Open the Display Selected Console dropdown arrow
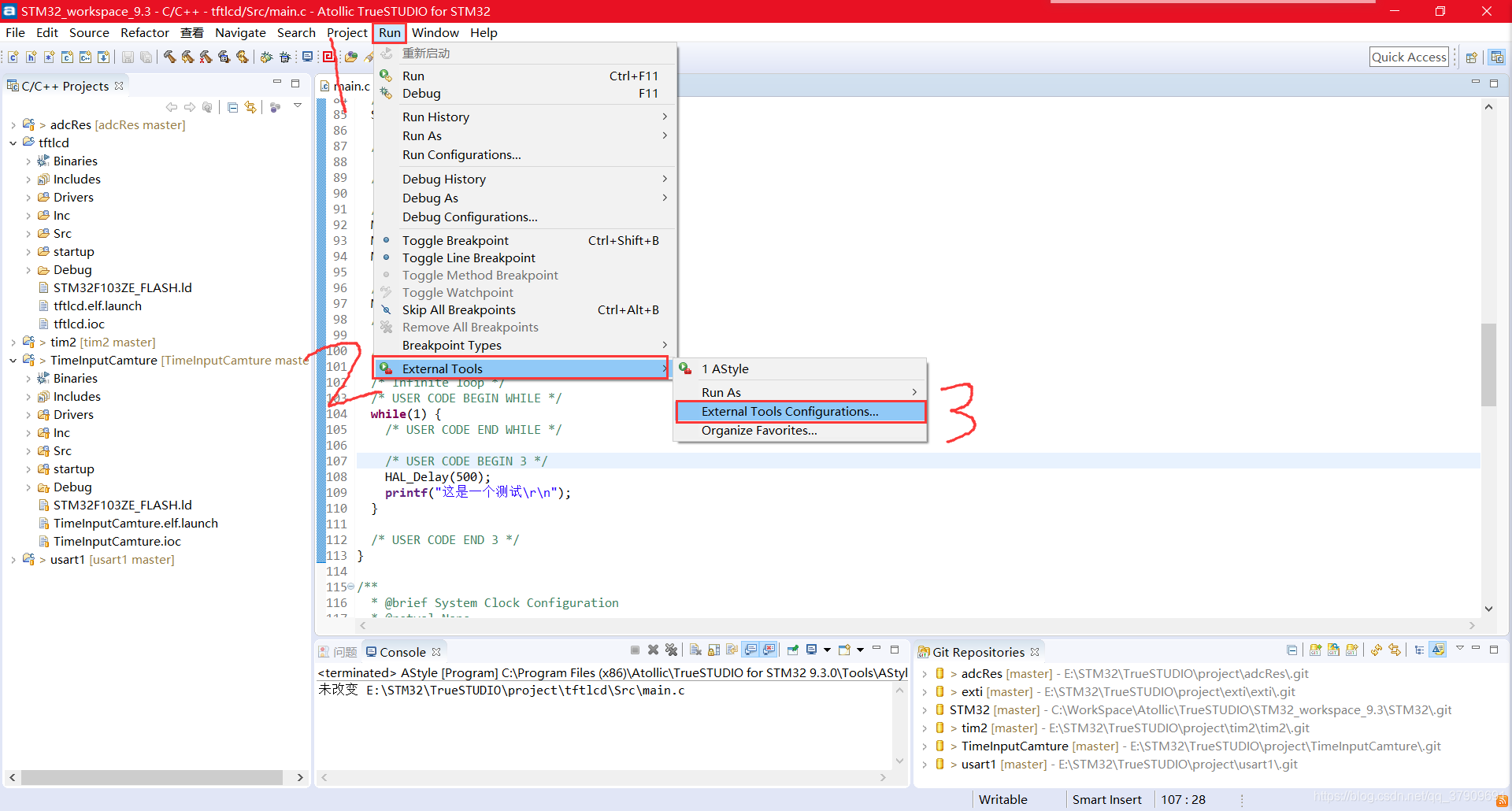 (x=827, y=650)
